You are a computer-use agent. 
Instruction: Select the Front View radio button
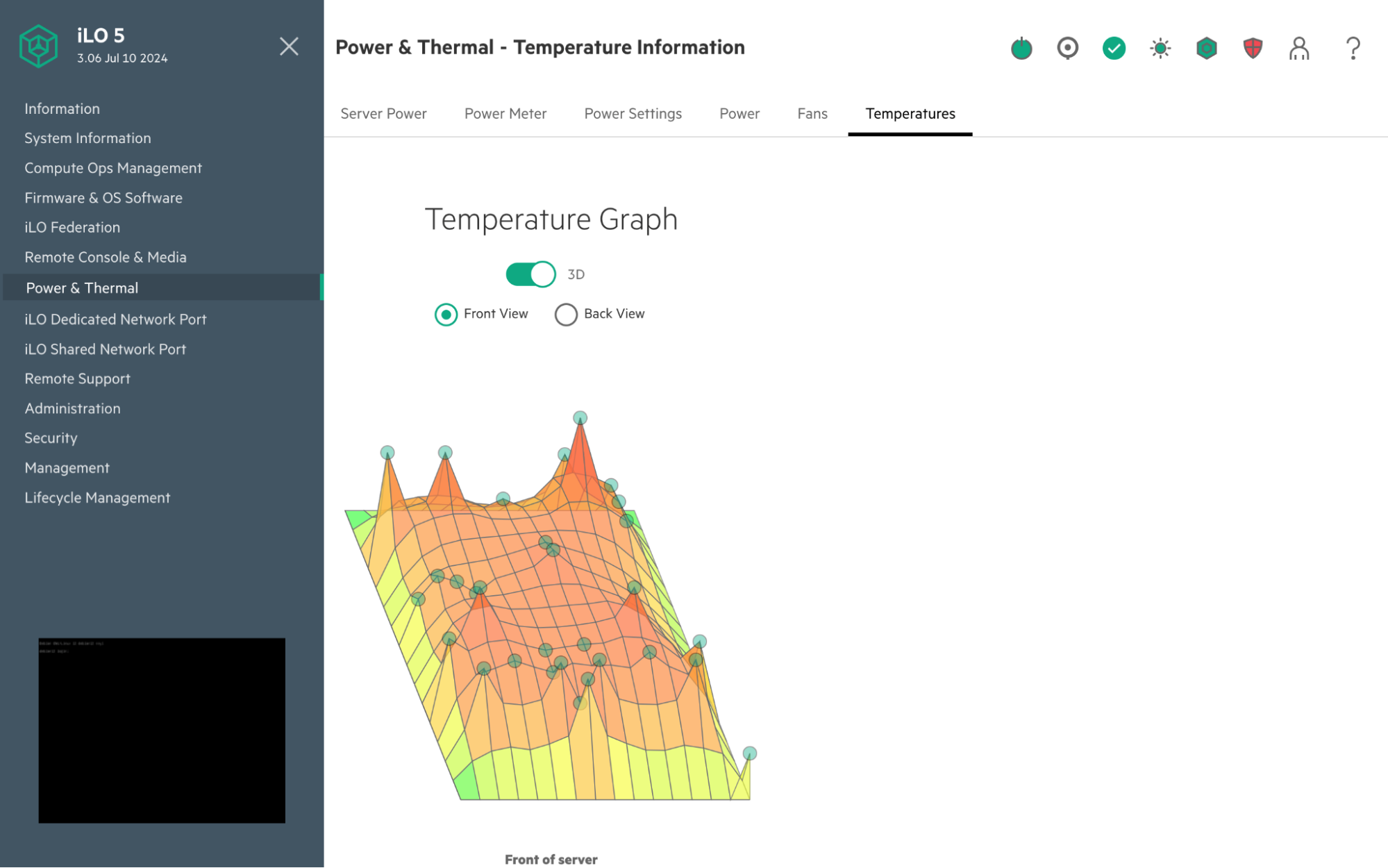(x=446, y=313)
